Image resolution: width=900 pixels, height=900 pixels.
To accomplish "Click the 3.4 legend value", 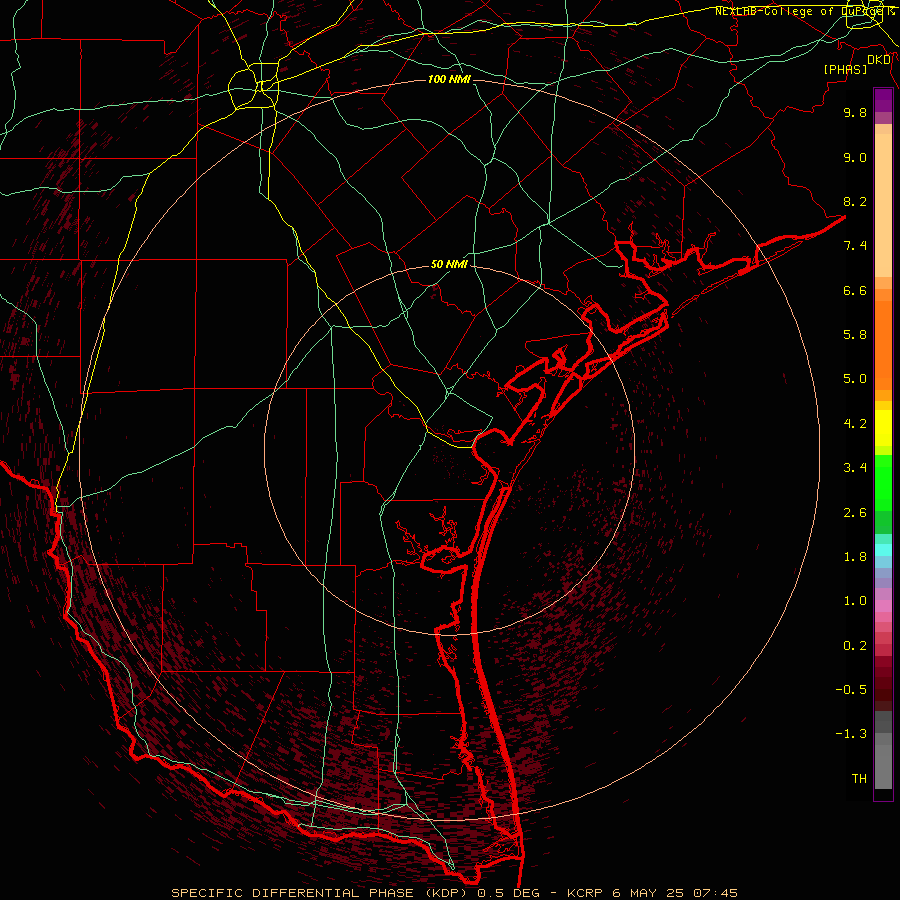I will click(855, 468).
